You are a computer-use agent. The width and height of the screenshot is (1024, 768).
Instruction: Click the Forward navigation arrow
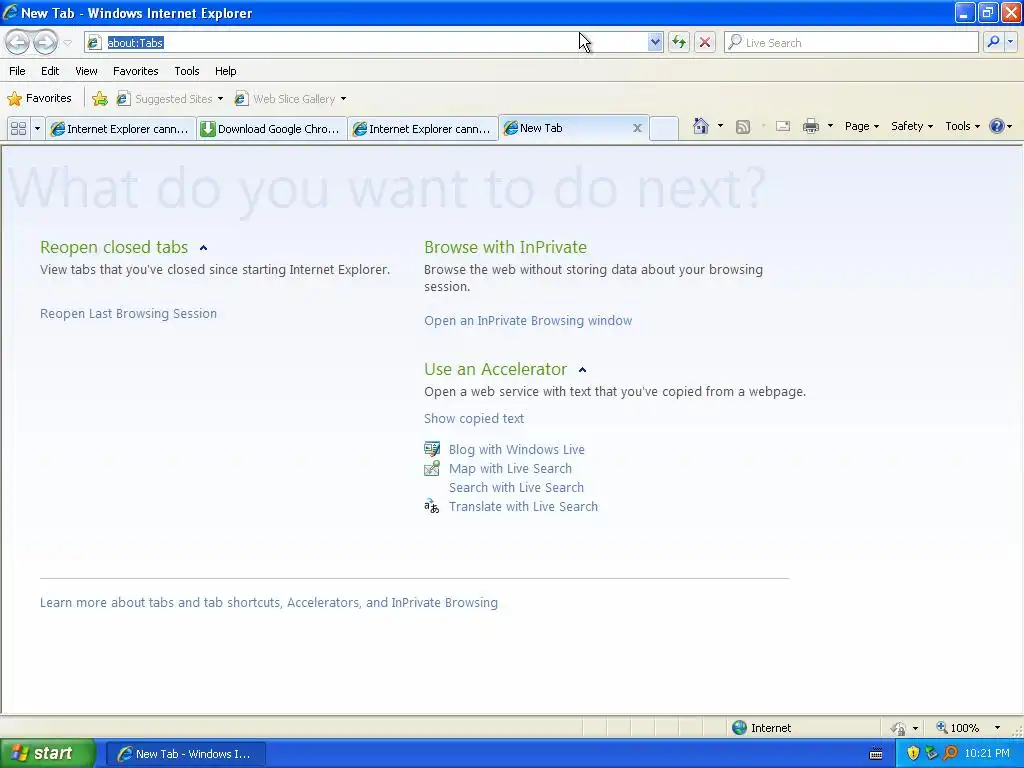tap(45, 42)
